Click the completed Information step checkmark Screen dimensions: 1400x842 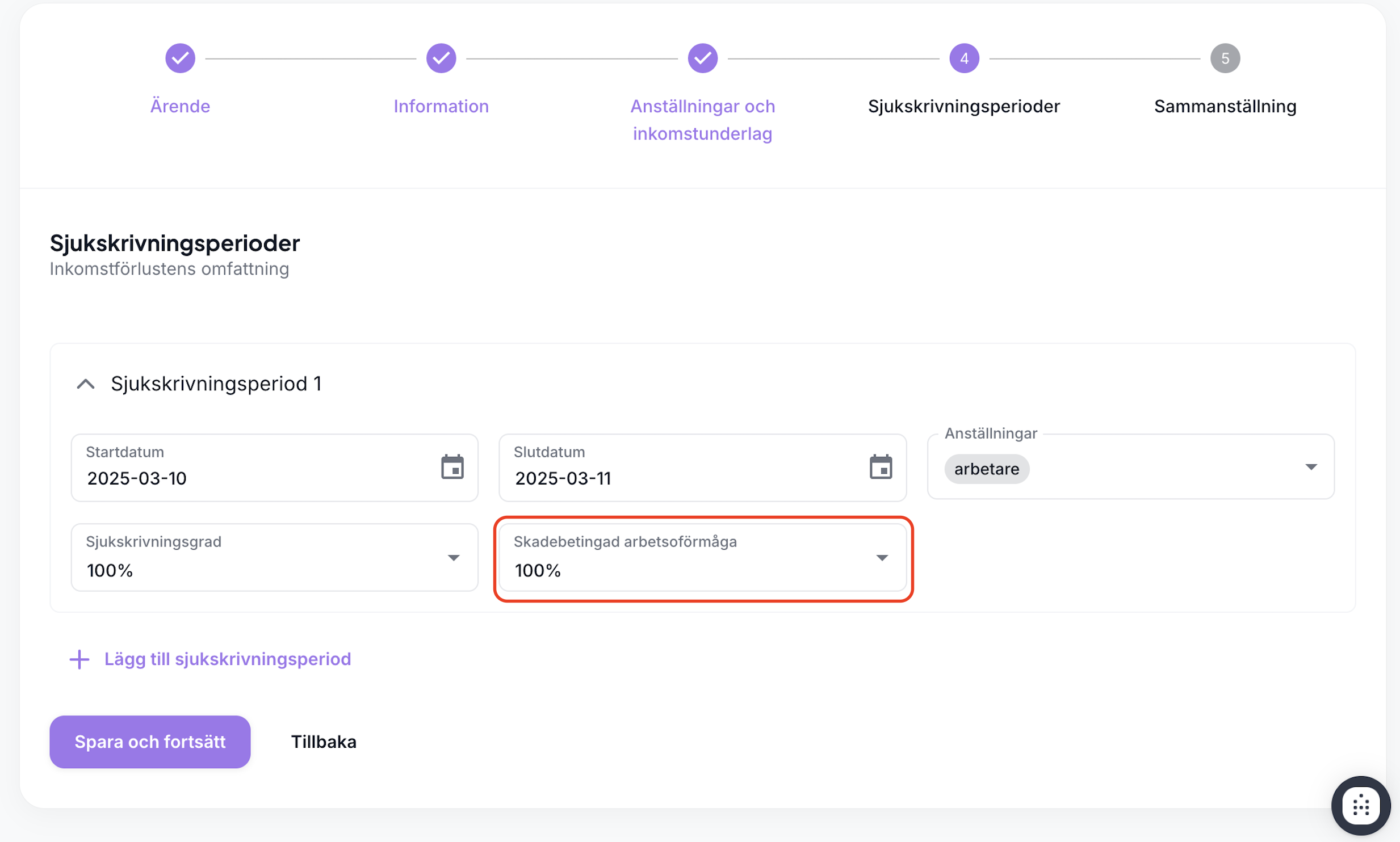pos(441,58)
